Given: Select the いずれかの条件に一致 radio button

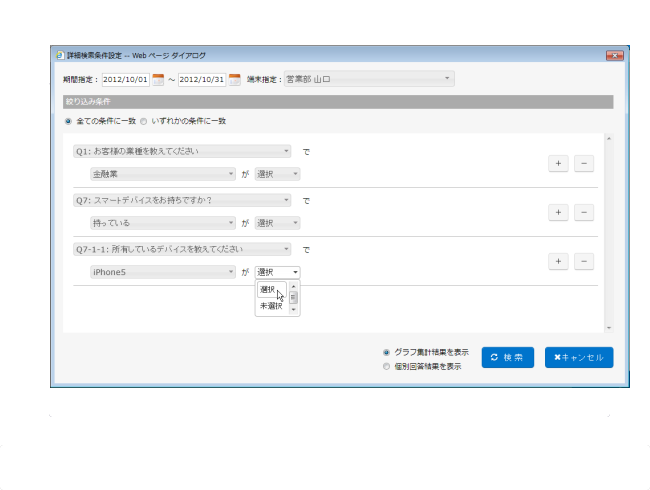Looking at the screenshot, I should [144, 121].
